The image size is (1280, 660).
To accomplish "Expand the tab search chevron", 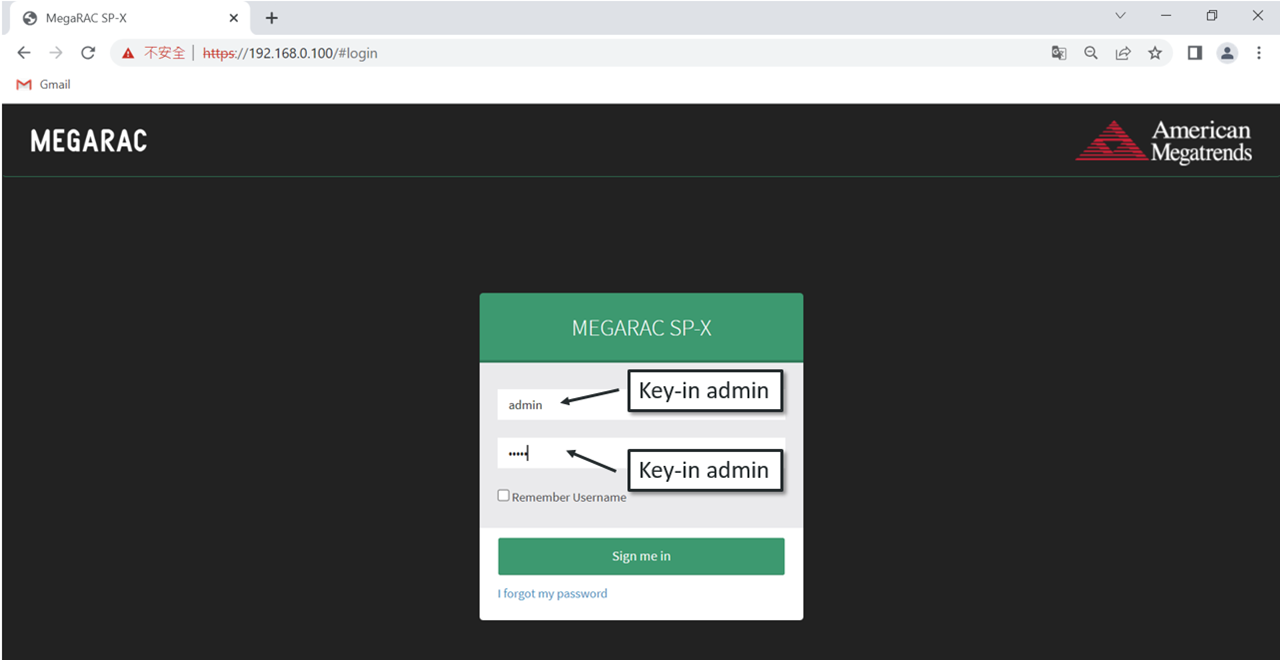I will pyautogui.click(x=1120, y=16).
